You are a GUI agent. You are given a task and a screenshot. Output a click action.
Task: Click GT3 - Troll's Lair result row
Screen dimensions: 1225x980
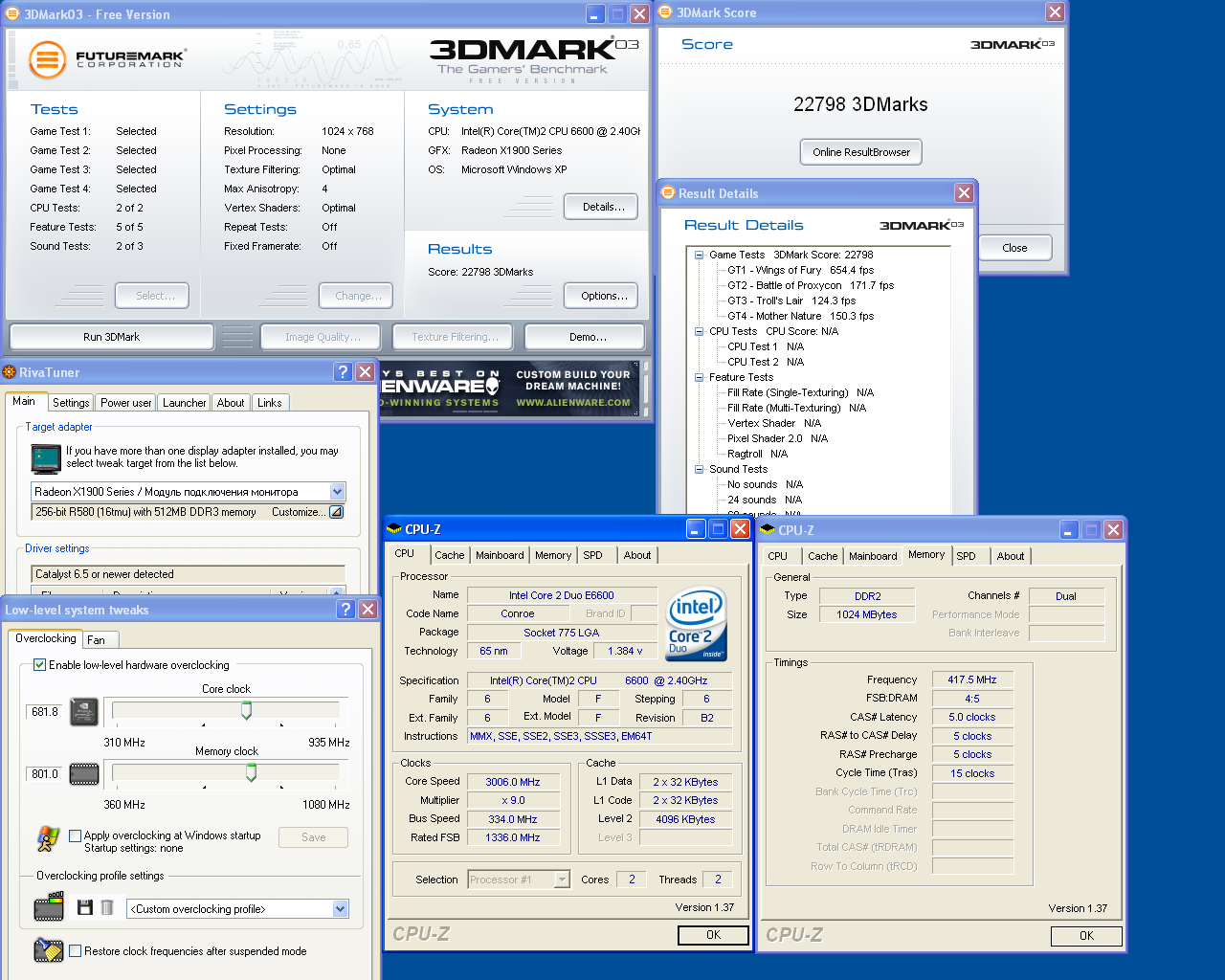click(791, 301)
